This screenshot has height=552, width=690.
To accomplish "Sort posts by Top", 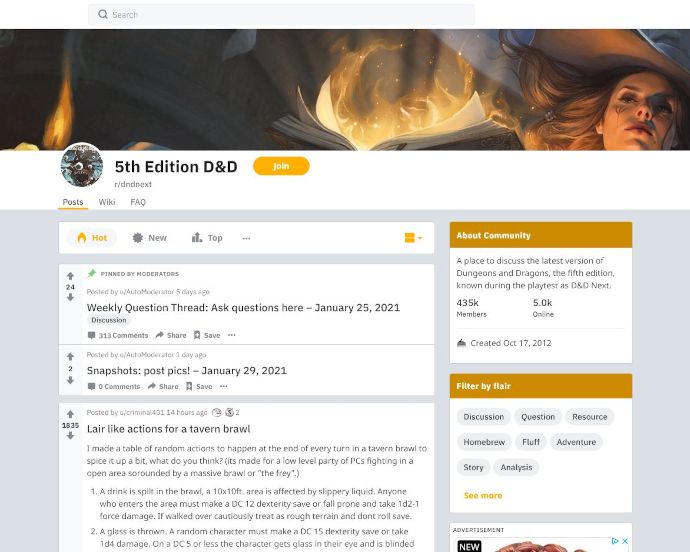I will click(207, 238).
